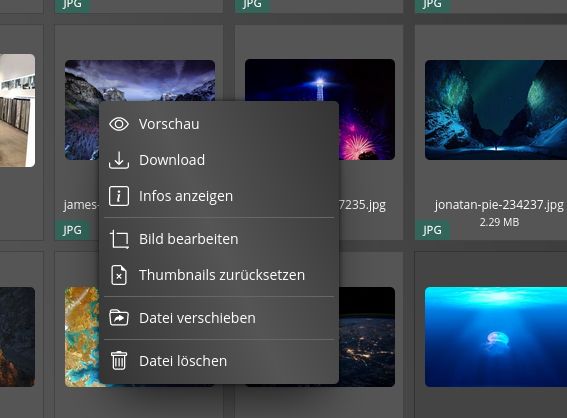This screenshot has width=567, height=418.
Task: Click the info icon for Infos anzeigen
Action: (x=119, y=196)
